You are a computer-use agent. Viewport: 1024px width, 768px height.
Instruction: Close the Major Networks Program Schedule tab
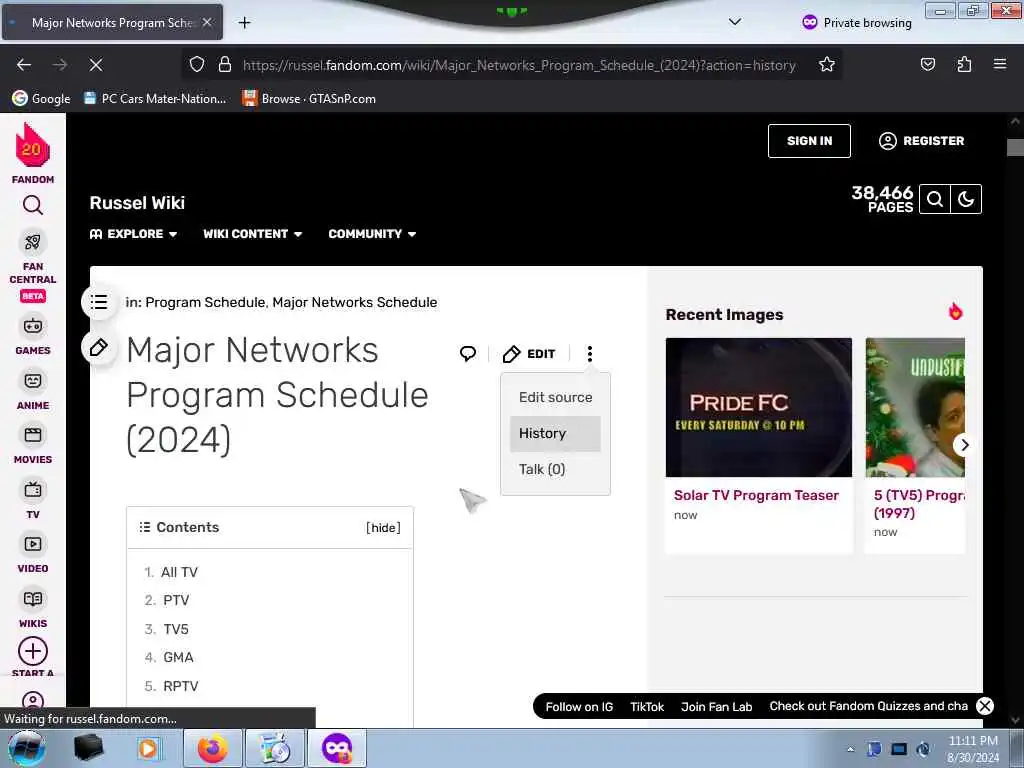[207, 23]
